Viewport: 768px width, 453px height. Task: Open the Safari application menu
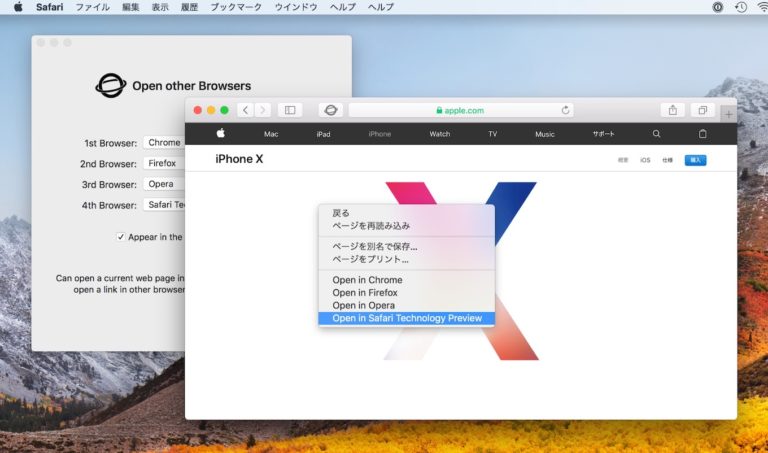point(49,7)
